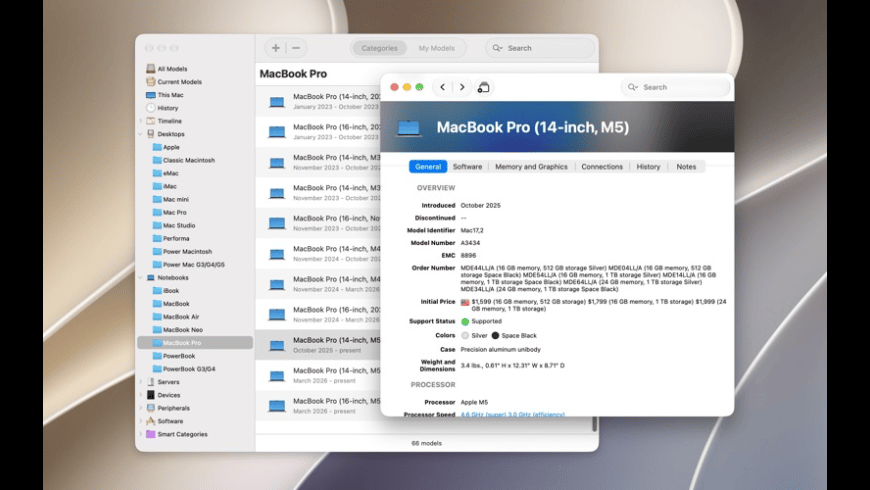Switch to the Notes tab
This screenshot has width=870, height=490.
[686, 166]
